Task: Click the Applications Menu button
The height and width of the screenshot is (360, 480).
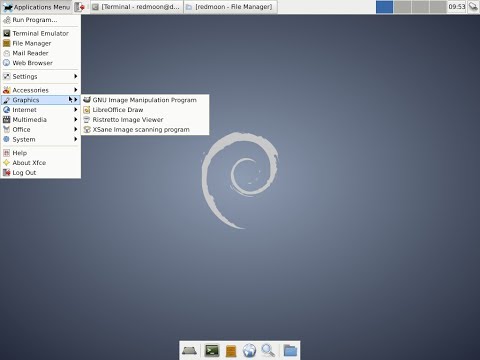Action: point(36,7)
